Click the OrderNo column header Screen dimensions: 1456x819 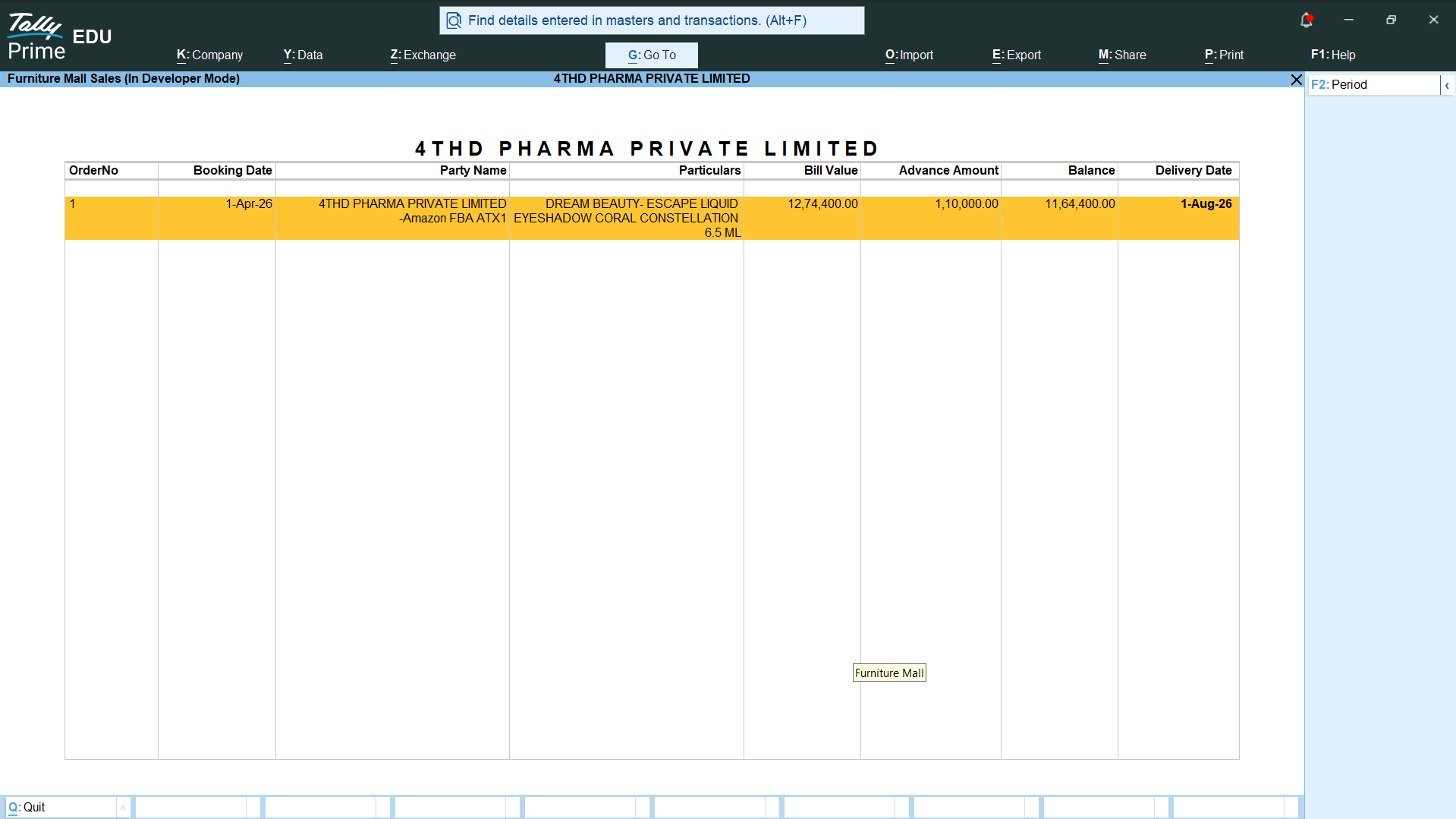point(93,171)
